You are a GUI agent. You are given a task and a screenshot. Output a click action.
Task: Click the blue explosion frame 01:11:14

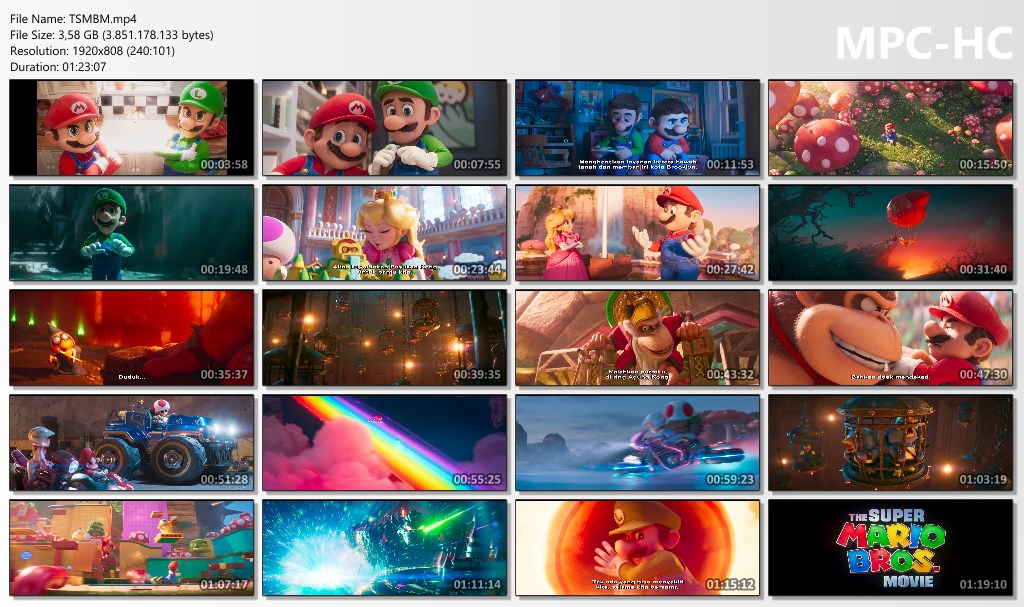[385, 548]
